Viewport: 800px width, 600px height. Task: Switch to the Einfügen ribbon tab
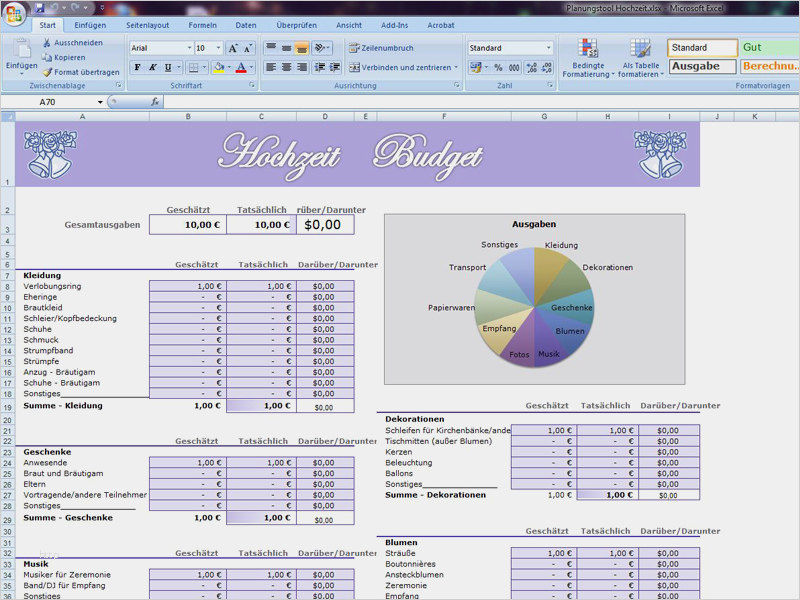pyautogui.click(x=90, y=25)
